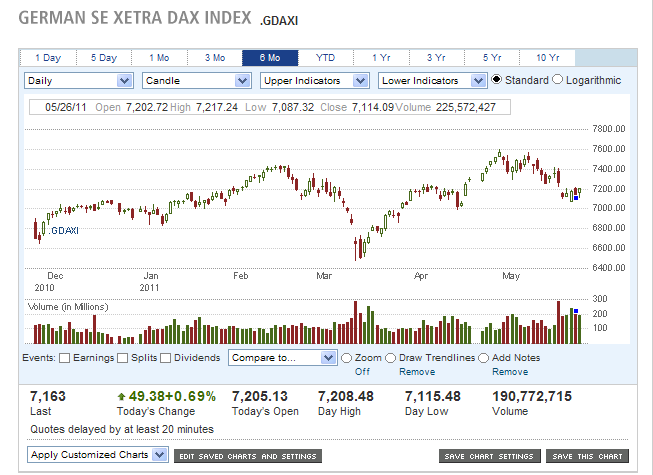Select the Standard scale radio button
This screenshot has height=475, width=653.
tap(496, 80)
